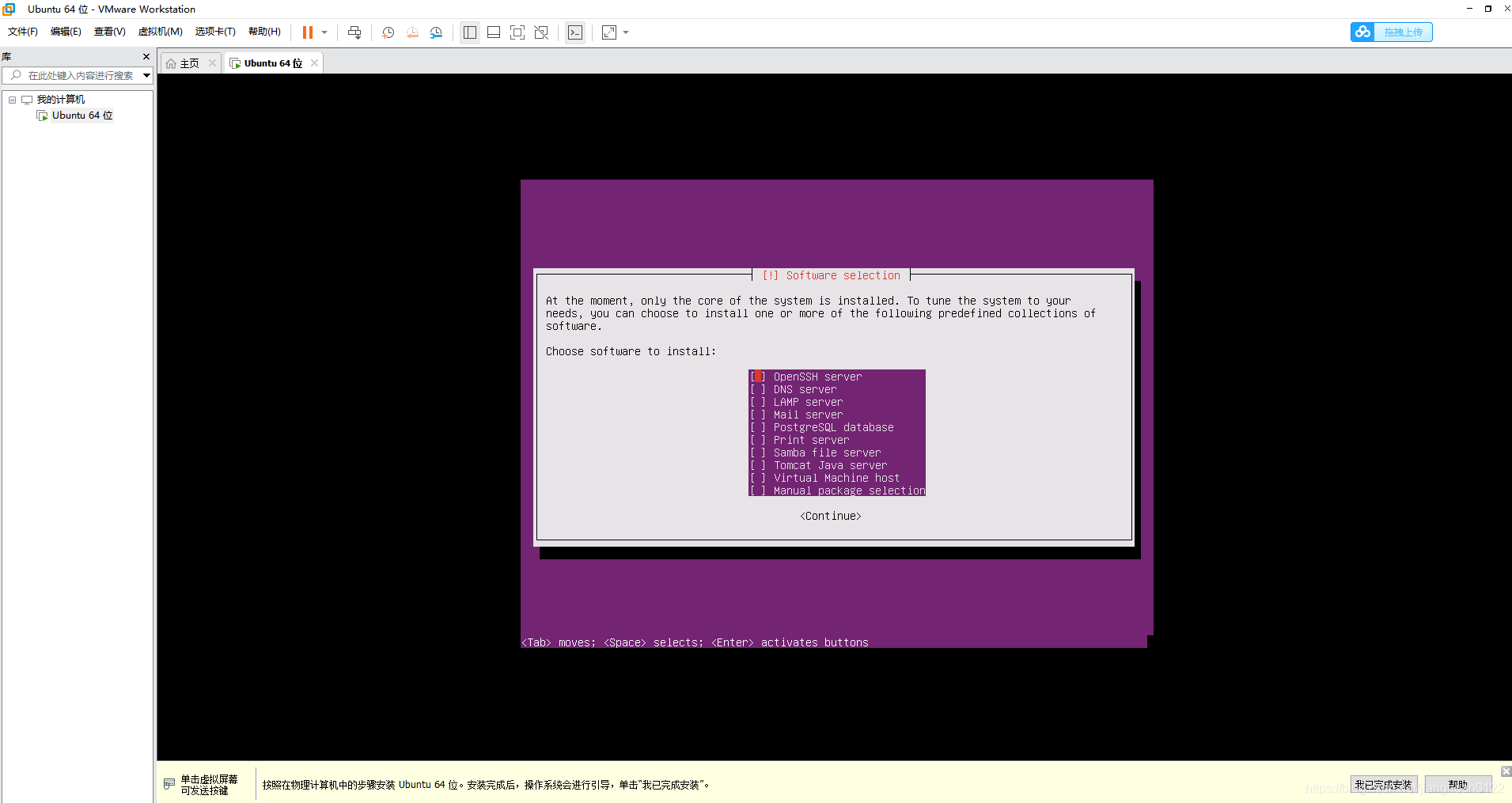
Task: Toggle the OpenSSH server checkbox
Action: tap(758, 377)
